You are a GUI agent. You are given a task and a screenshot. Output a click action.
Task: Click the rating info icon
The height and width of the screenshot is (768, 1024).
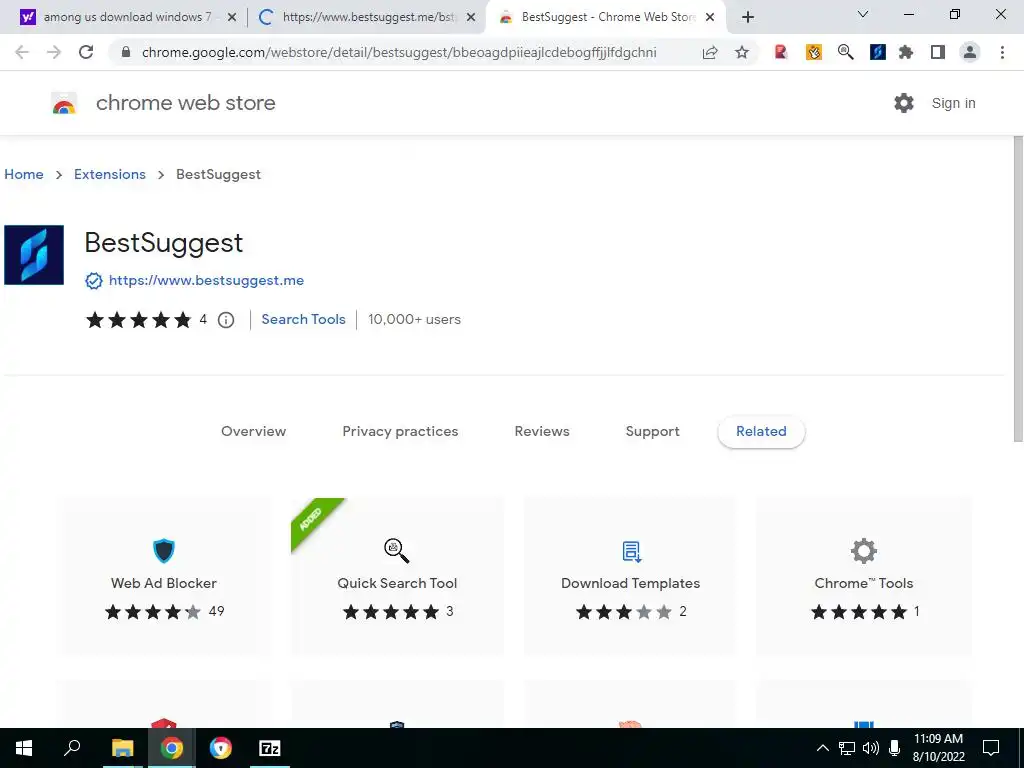pyautogui.click(x=226, y=320)
